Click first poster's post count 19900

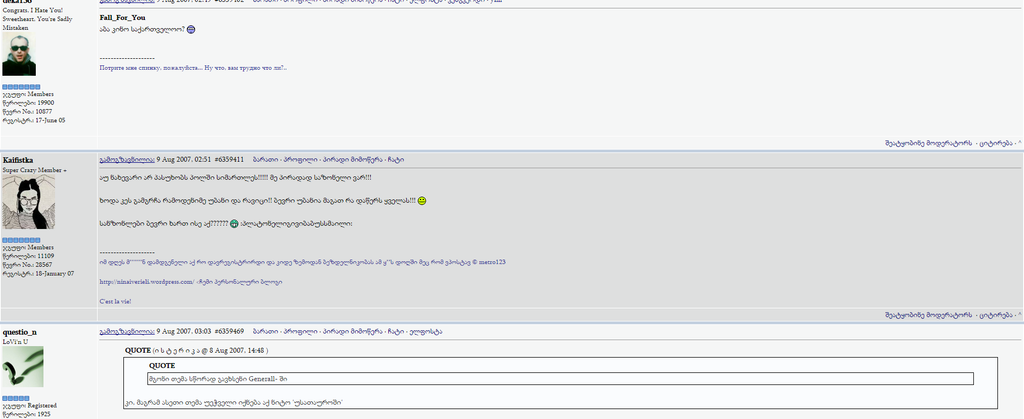[x=46, y=103]
